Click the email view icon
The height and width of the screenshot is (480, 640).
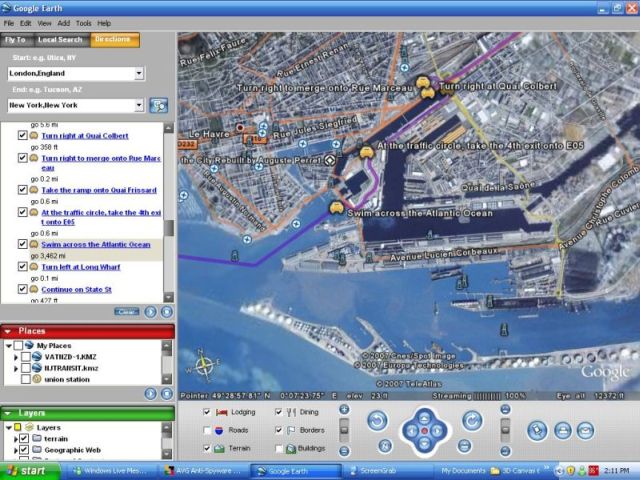(586, 429)
